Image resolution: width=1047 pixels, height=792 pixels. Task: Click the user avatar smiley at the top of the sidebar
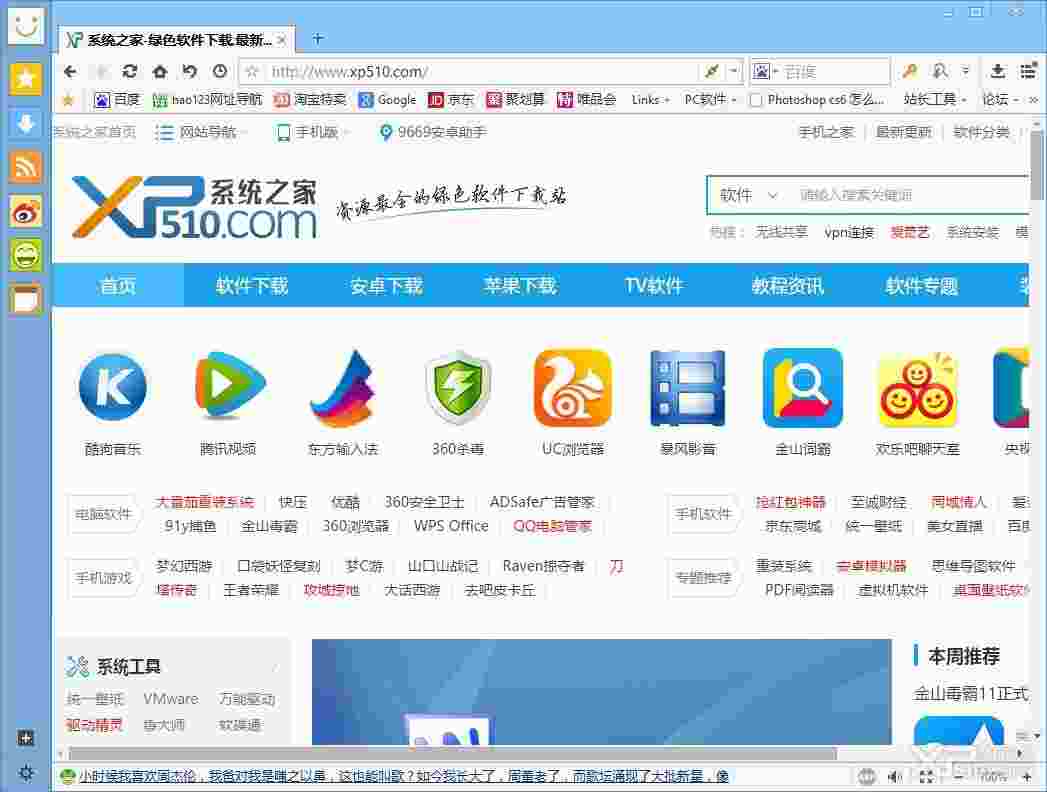coord(25,25)
